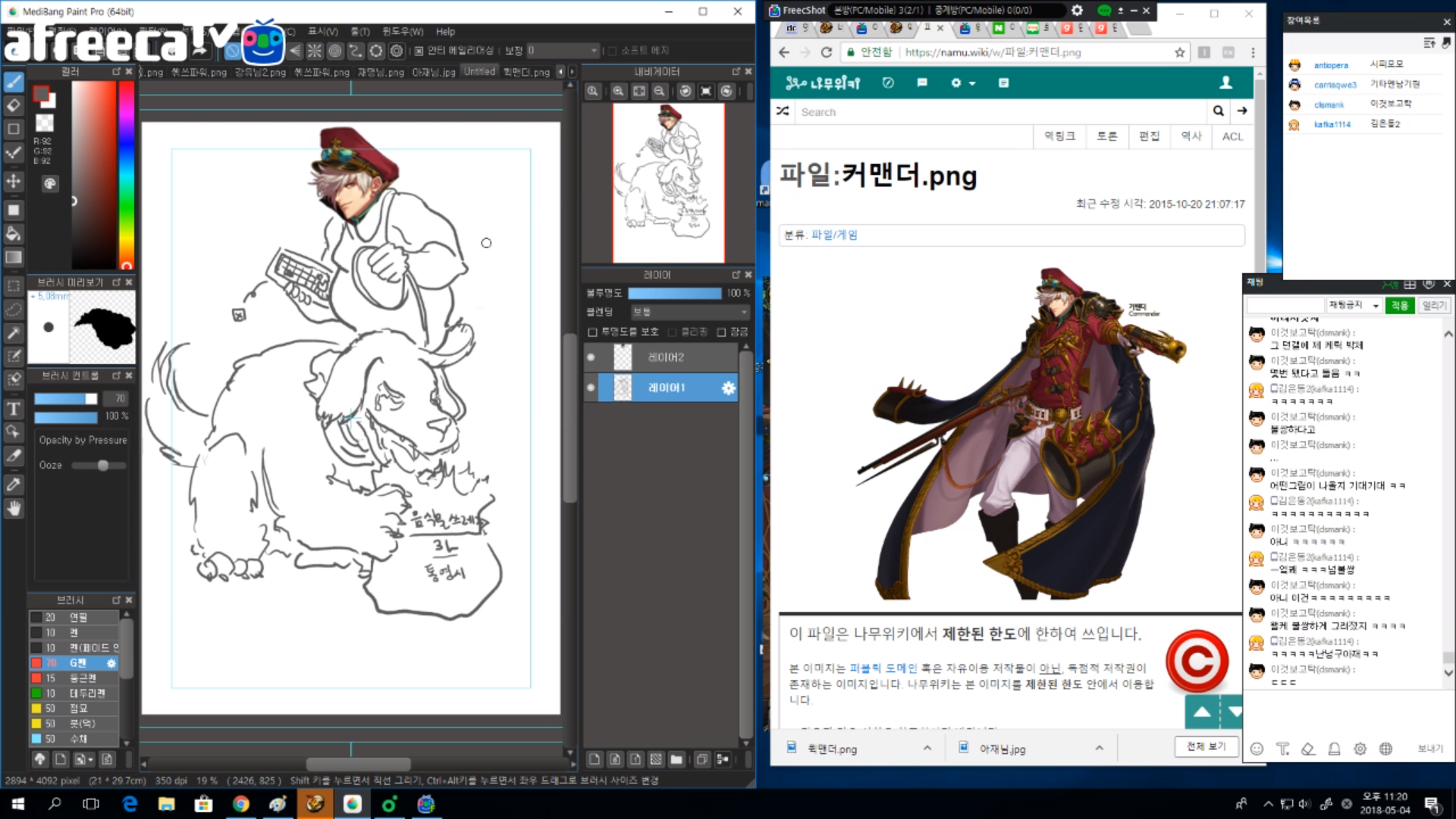
Task: Click the 파일/게임 category link
Action: [834, 235]
